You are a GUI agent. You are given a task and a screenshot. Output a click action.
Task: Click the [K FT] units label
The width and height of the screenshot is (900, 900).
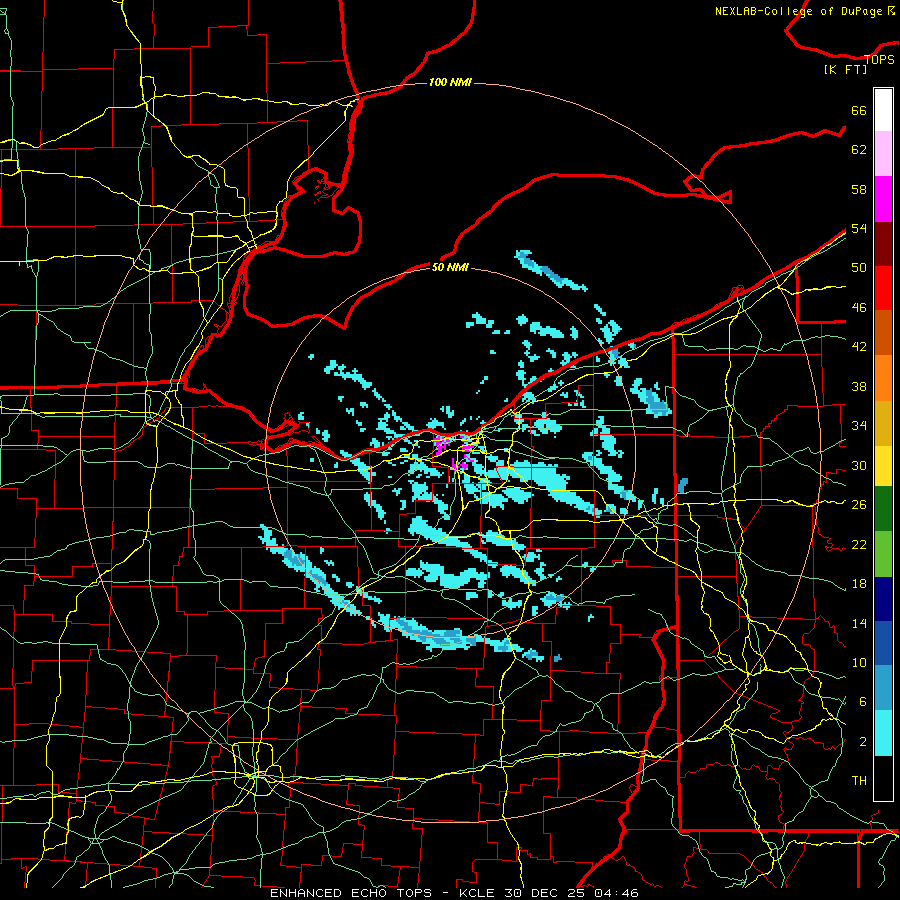click(x=845, y=69)
